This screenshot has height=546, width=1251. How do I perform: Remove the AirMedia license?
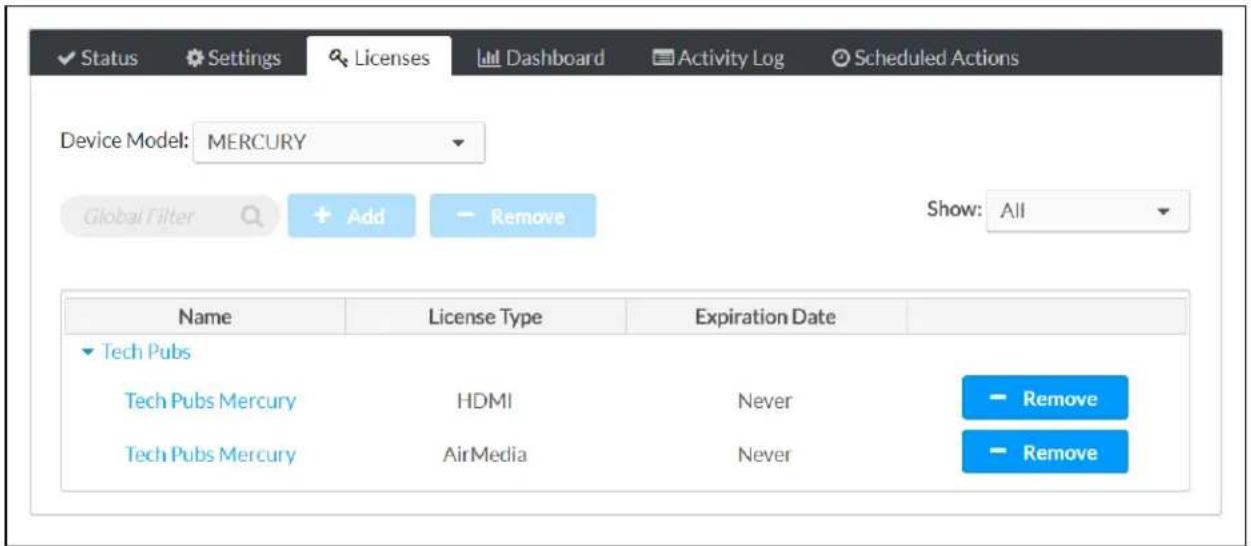click(1045, 452)
